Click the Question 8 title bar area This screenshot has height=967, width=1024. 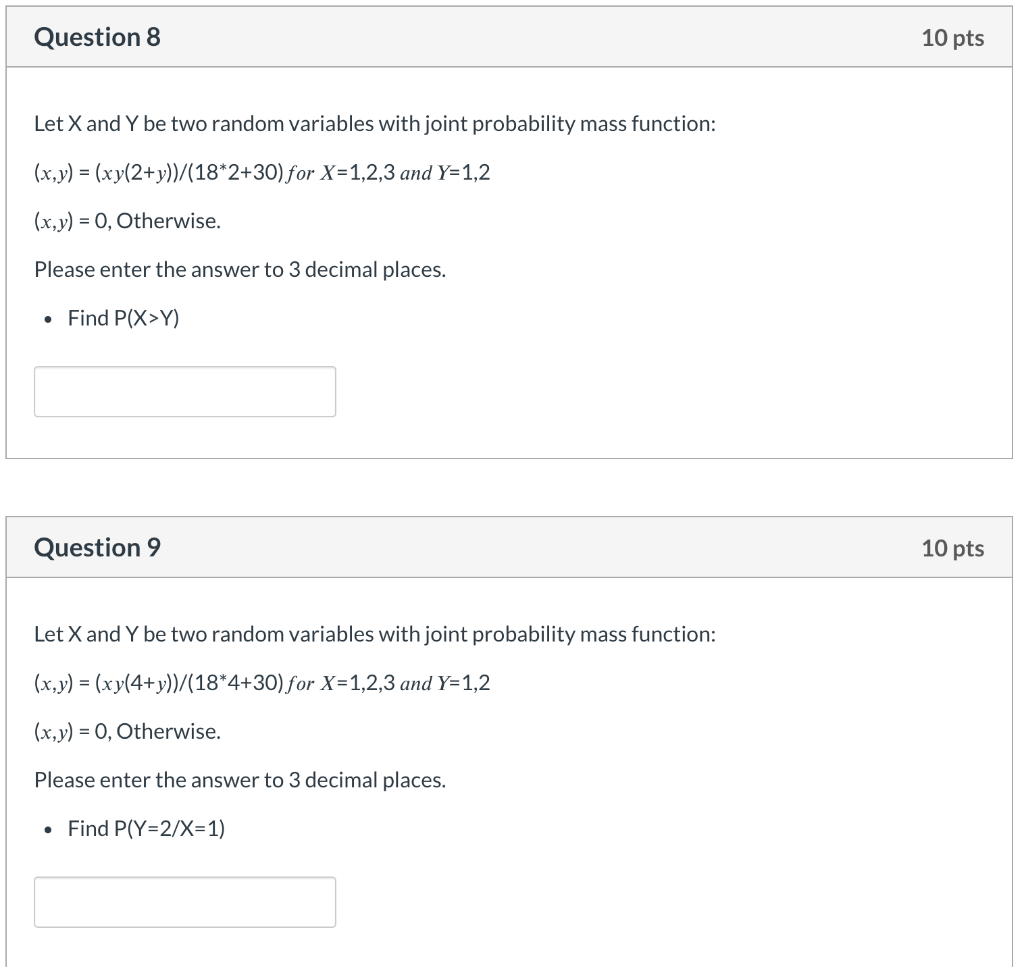[x=500, y=37]
